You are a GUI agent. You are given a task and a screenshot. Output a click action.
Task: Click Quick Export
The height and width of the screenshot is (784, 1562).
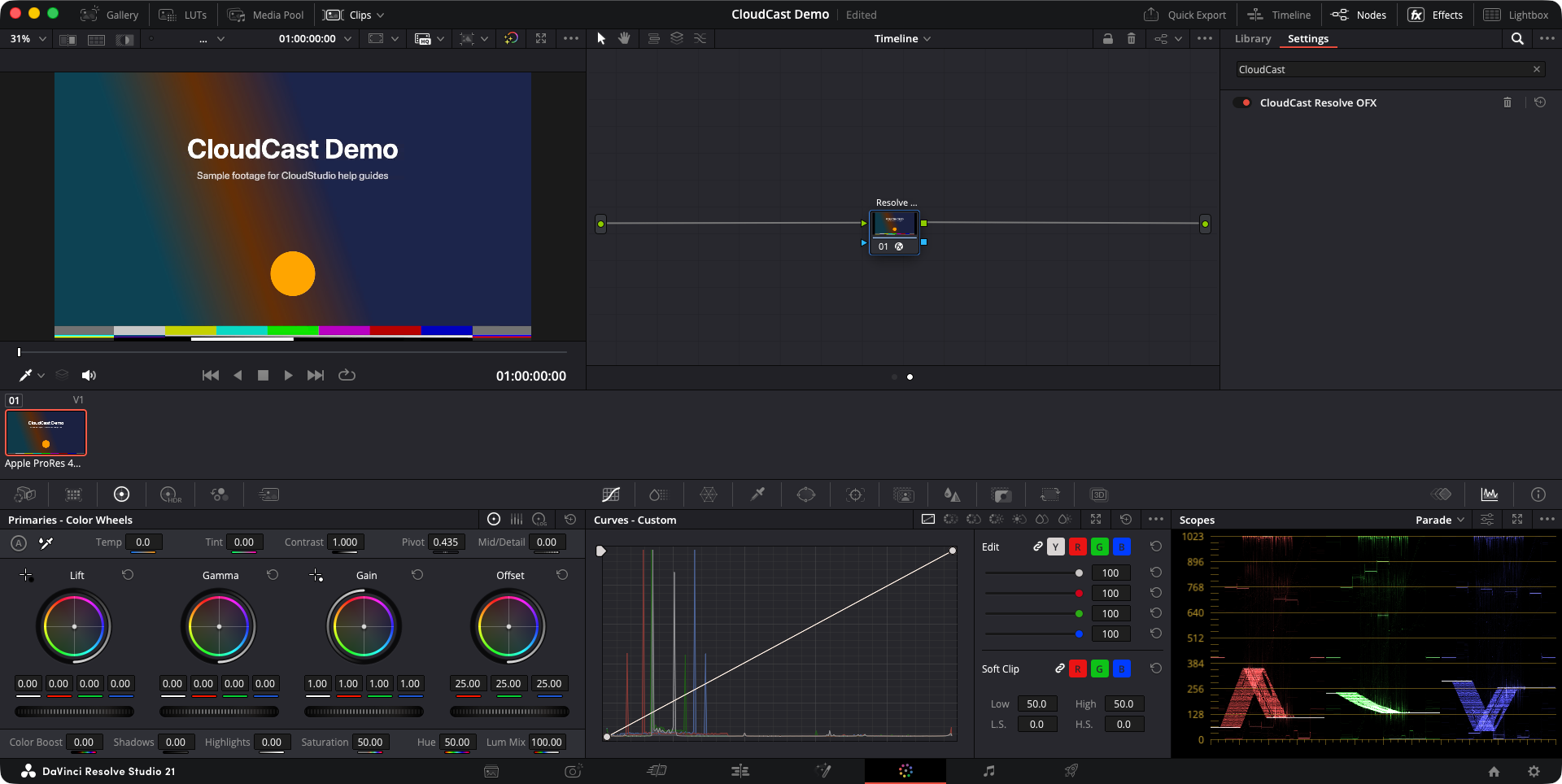tap(1185, 15)
